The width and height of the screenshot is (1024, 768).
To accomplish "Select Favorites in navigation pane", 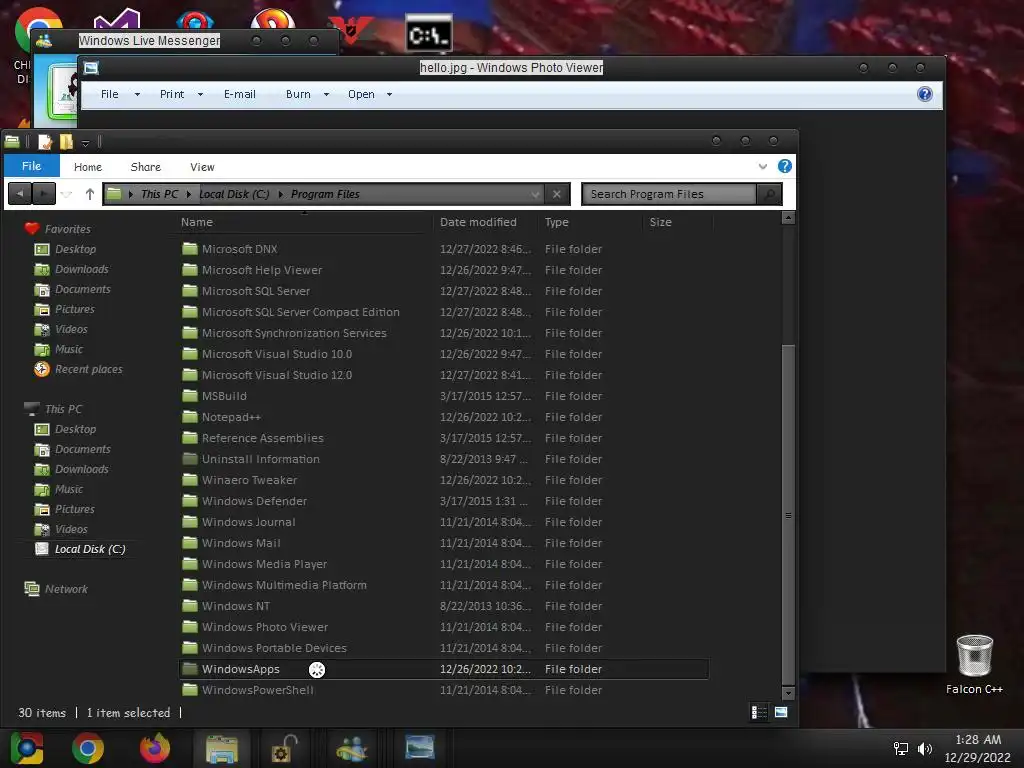I will (x=67, y=229).
